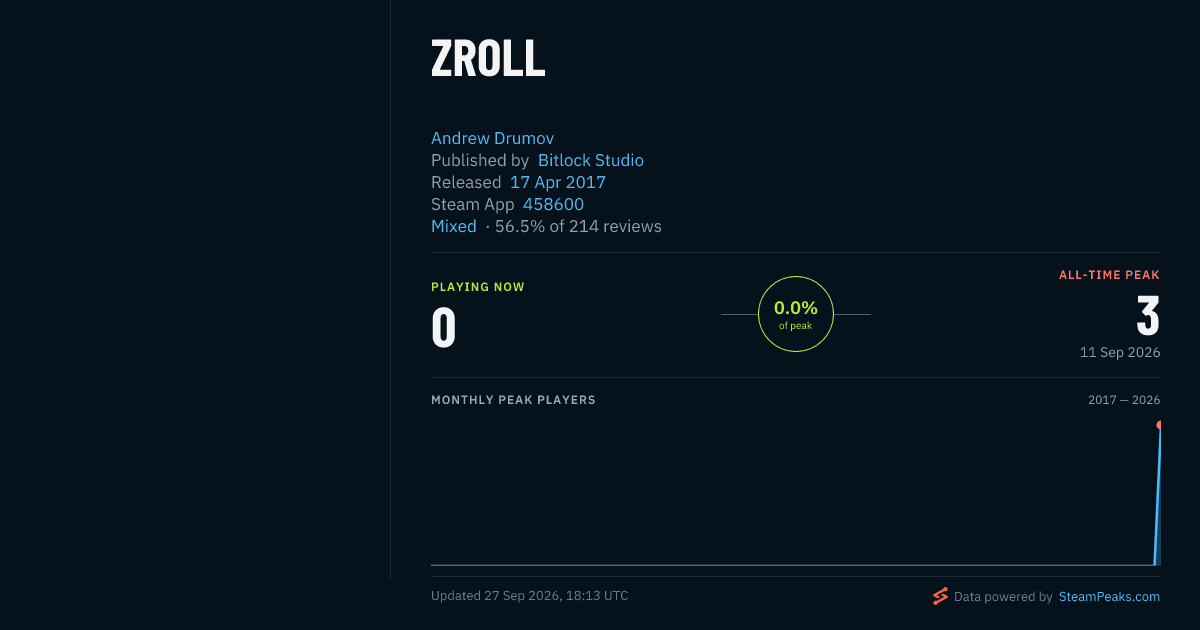Open developer Andrew Drumov's page

[492, 138]
